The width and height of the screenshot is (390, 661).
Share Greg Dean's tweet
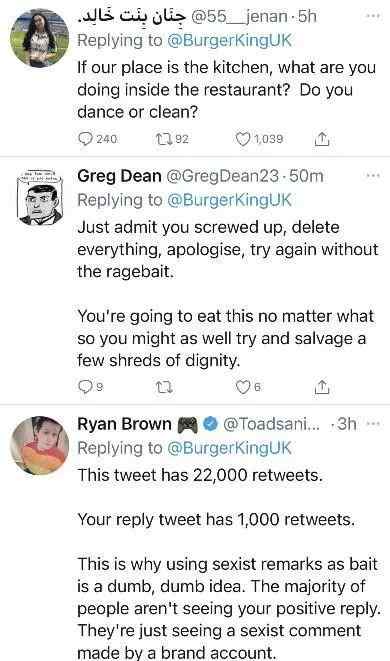[x=322, y=386]
